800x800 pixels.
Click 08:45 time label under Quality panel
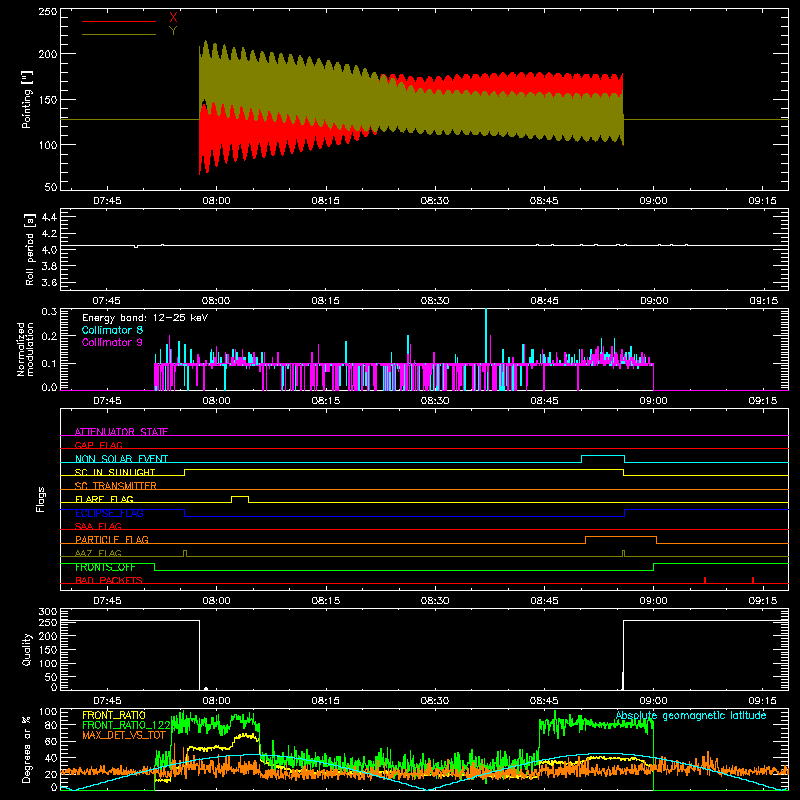tap(544, 701)
